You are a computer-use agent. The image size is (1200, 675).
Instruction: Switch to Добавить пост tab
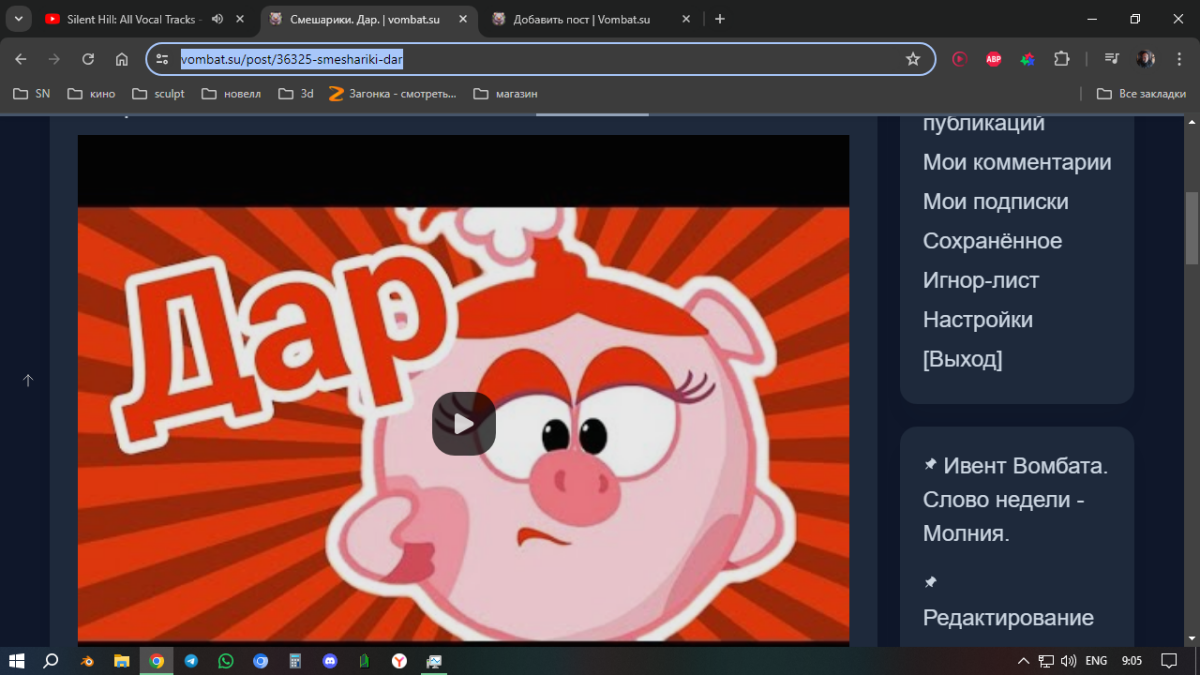pos(580,19)
